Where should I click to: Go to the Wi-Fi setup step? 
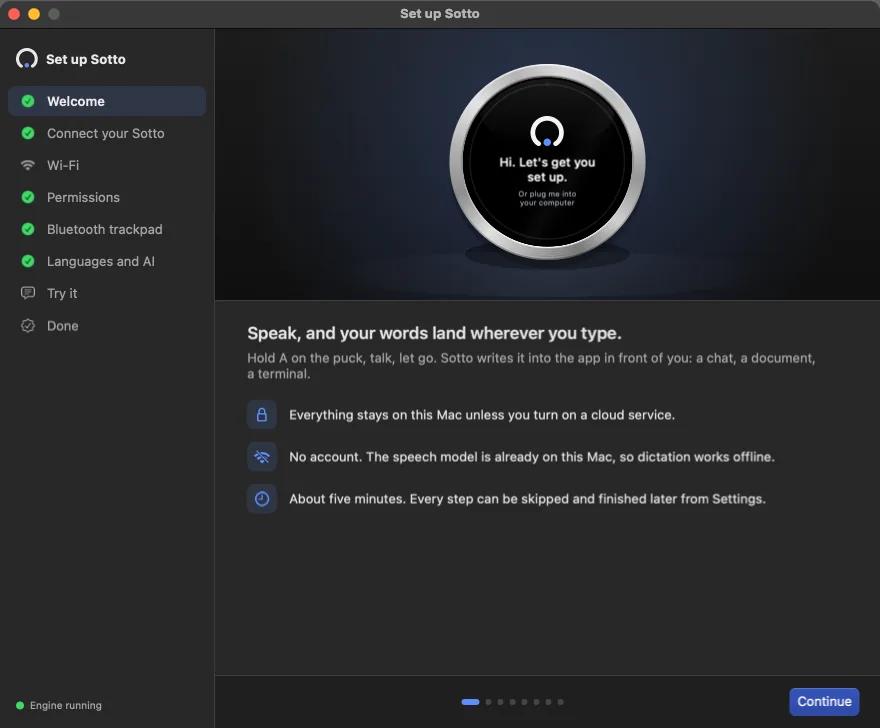click(107, 165)
